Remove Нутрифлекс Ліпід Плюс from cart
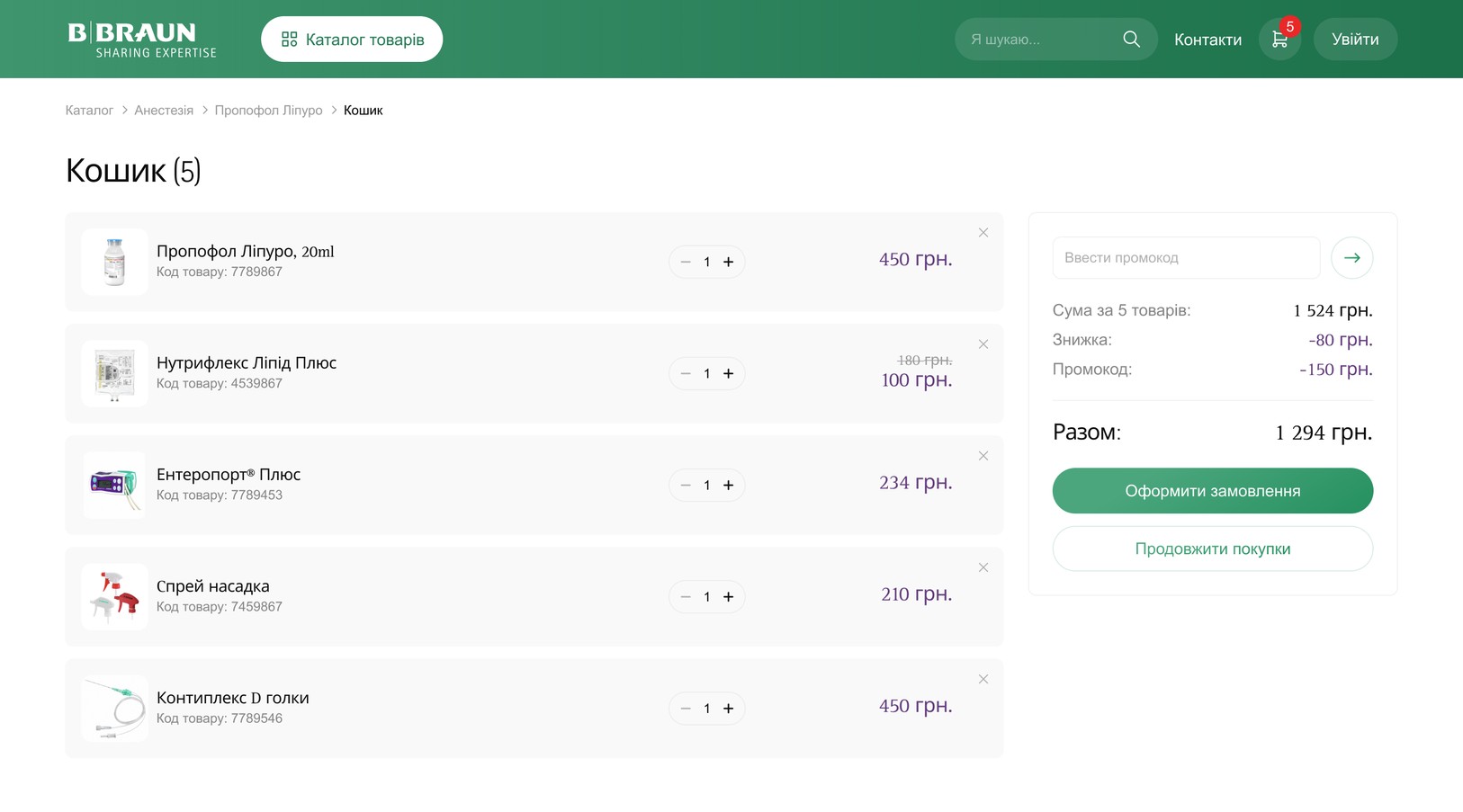Viewport: 1463px width, 812px height. [x=983, y=344]
